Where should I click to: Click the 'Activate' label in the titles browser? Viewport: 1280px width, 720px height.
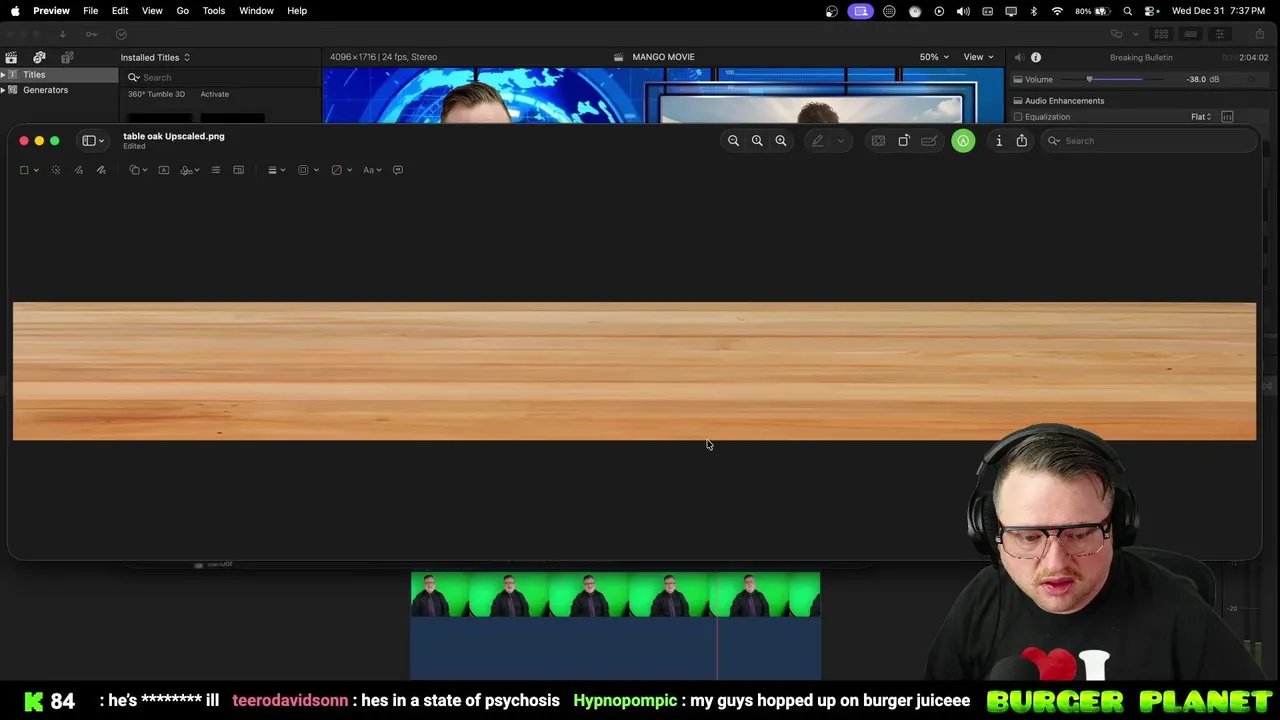(x=214, y=94)
